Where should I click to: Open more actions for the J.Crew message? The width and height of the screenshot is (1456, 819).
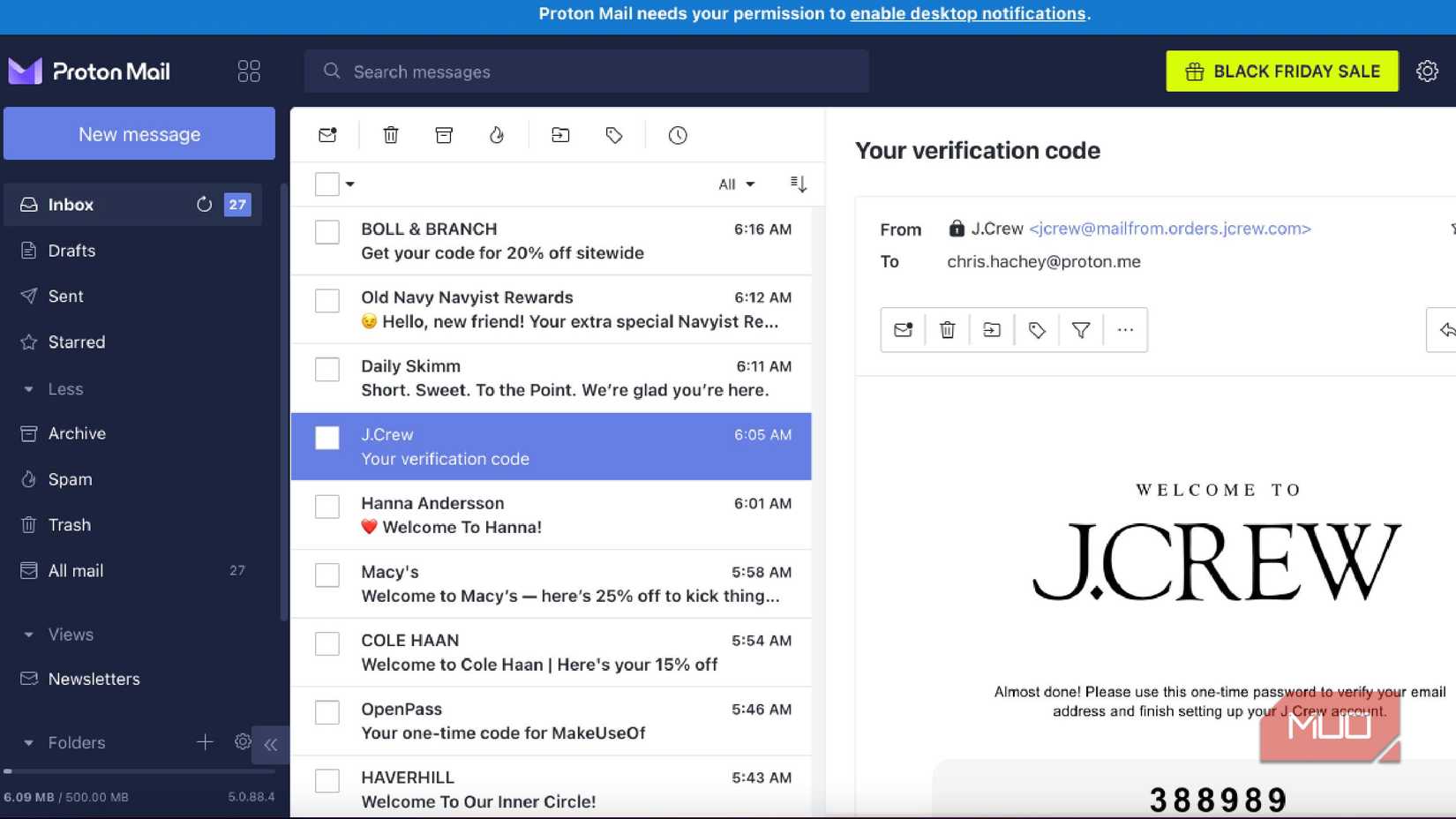(x=1125, y=329)
